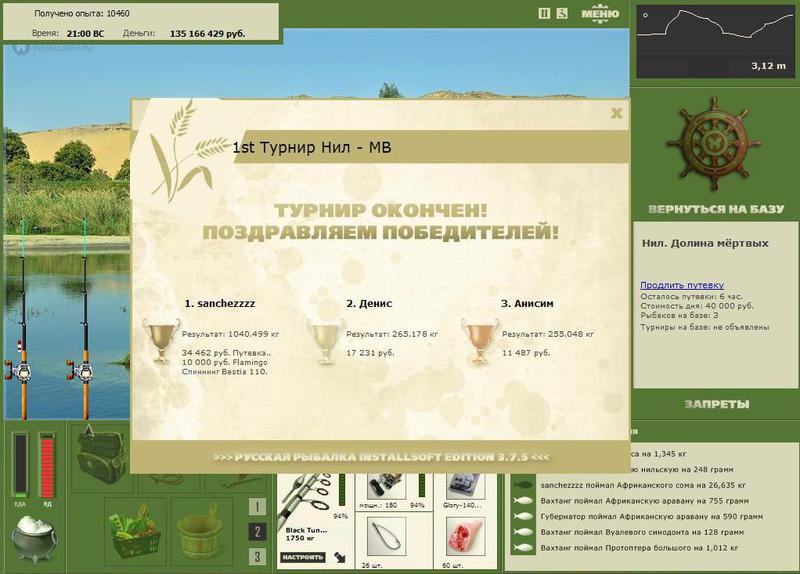
Task: Click log entry 'Вахтанг поймал Вуалевого синодонта'
Action: [642, 533]
